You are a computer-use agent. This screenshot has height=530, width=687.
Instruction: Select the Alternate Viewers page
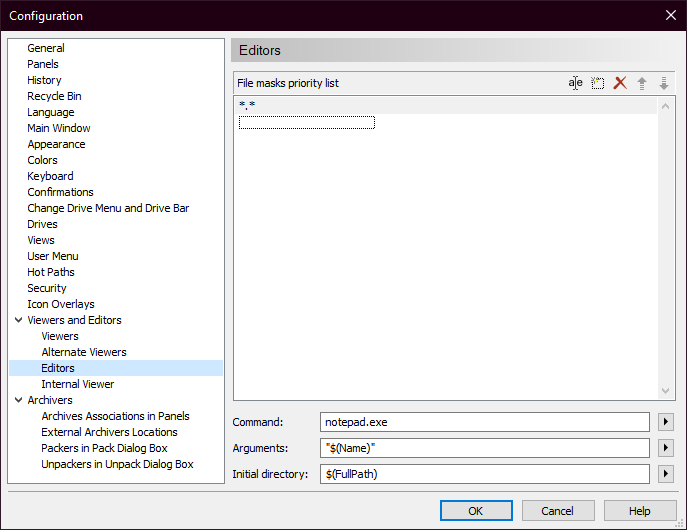pyautogui.click(x=84, y=352)
